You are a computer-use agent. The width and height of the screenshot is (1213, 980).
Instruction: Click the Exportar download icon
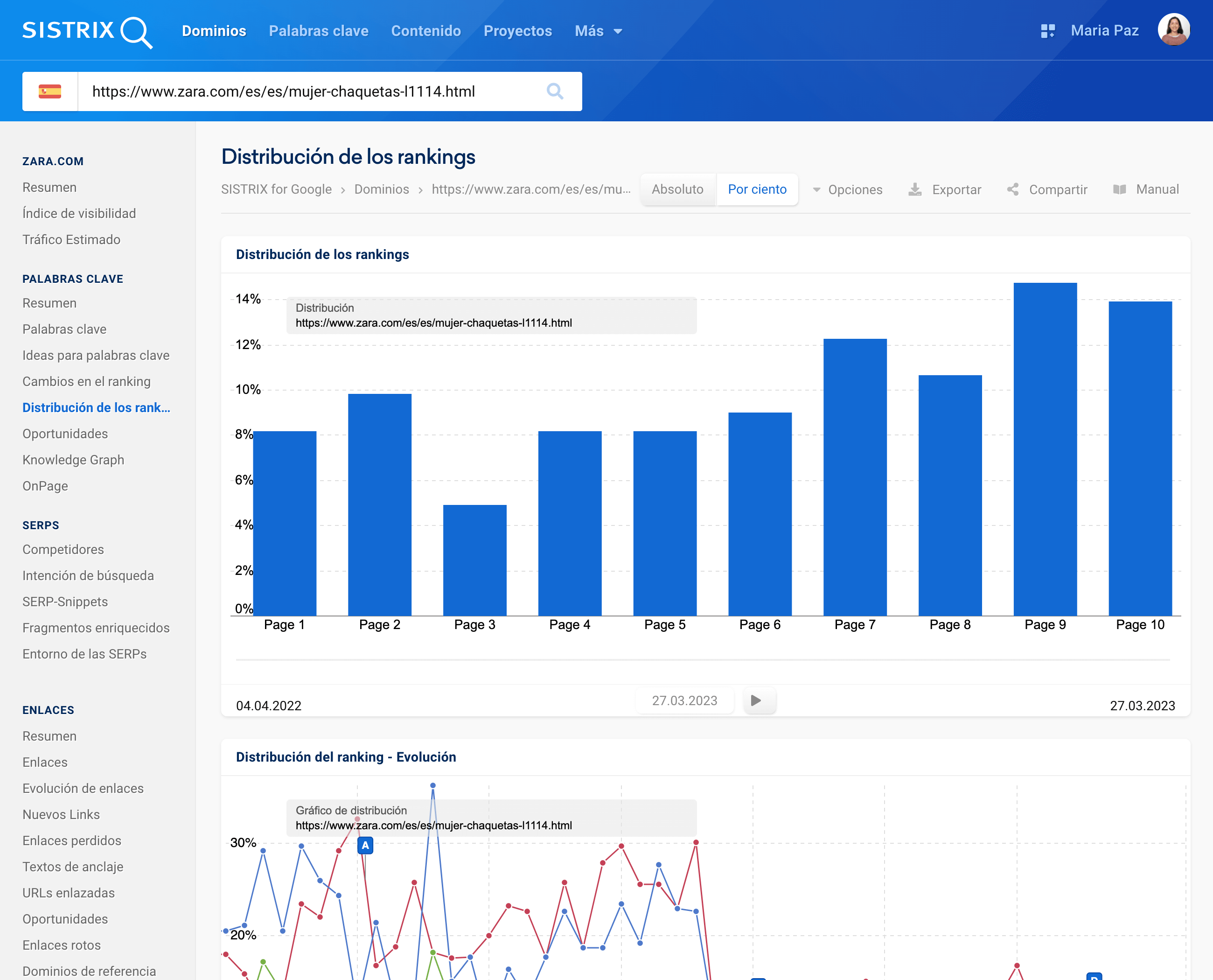pos(915,189)
